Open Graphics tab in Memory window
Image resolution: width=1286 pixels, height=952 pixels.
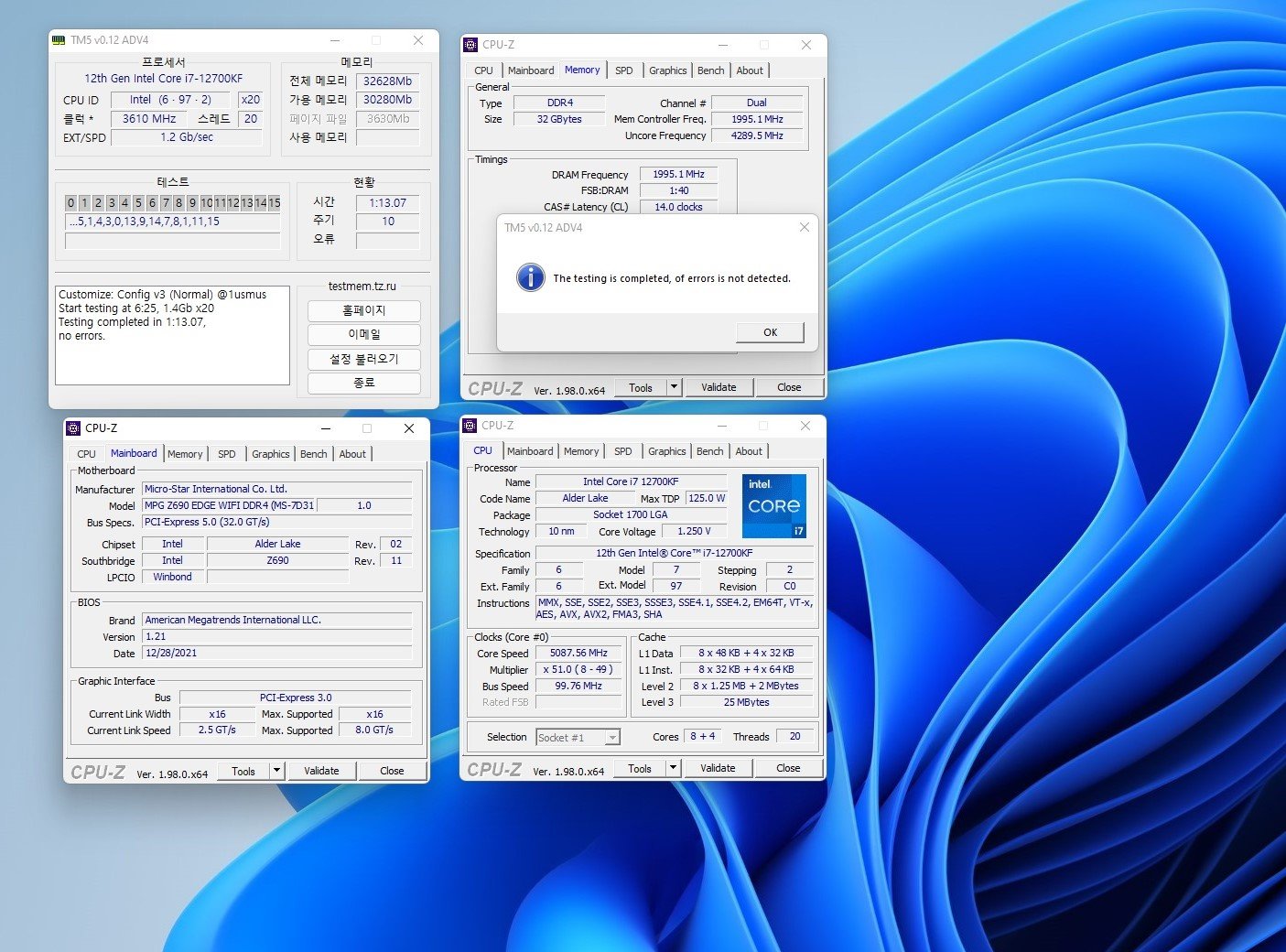coord(667,70)
